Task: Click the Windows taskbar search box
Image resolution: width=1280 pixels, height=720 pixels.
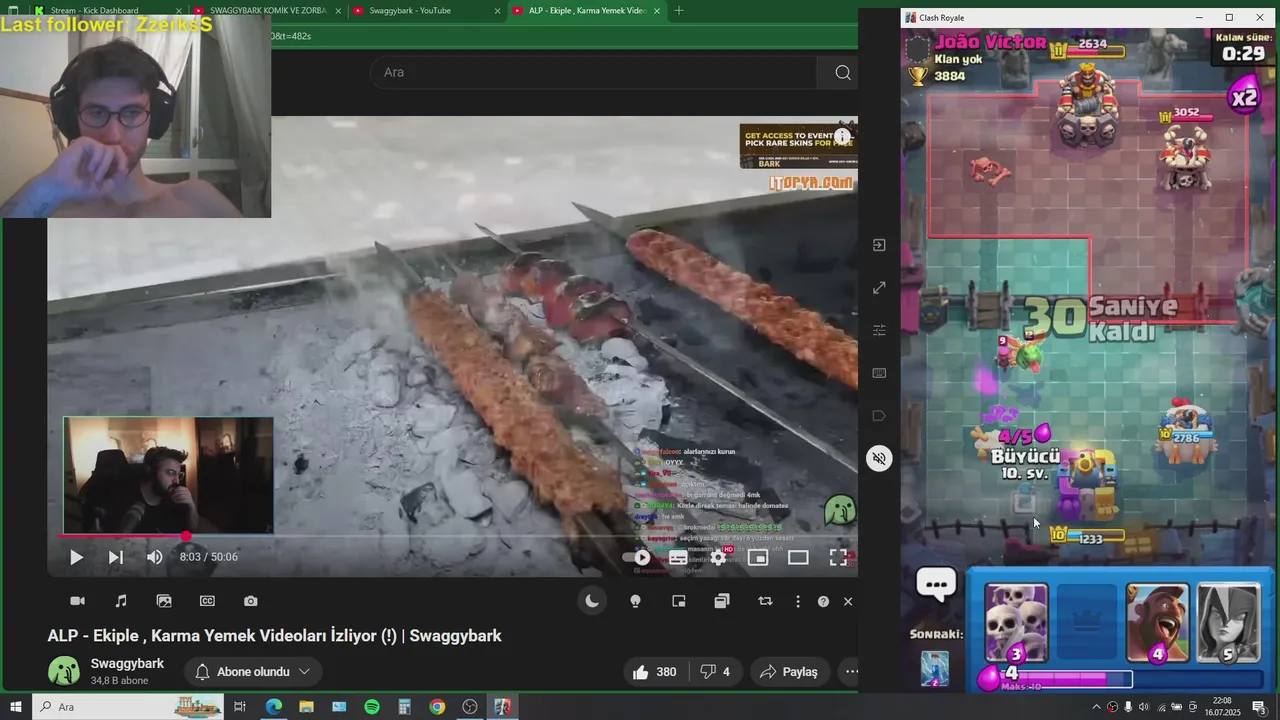Action: pos(130,707)
